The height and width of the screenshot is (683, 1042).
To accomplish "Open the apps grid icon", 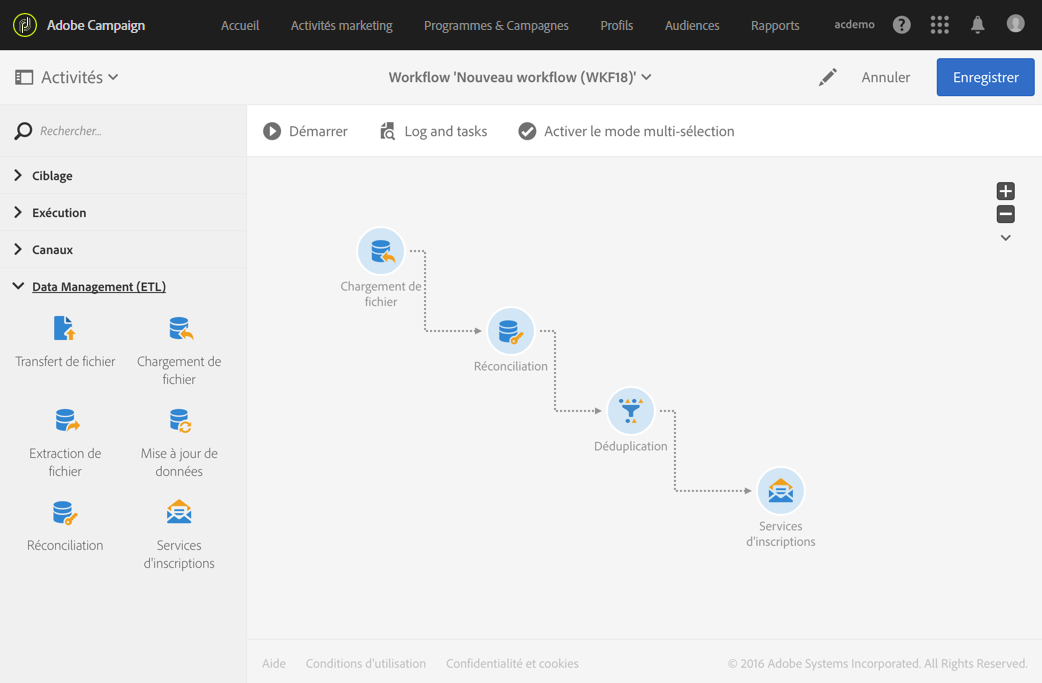I will click(939, 25).
